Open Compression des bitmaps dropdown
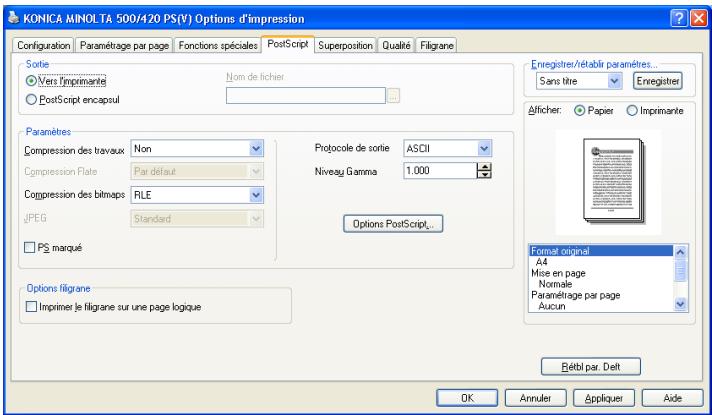712x415 pixels. [x=256, y=195]
